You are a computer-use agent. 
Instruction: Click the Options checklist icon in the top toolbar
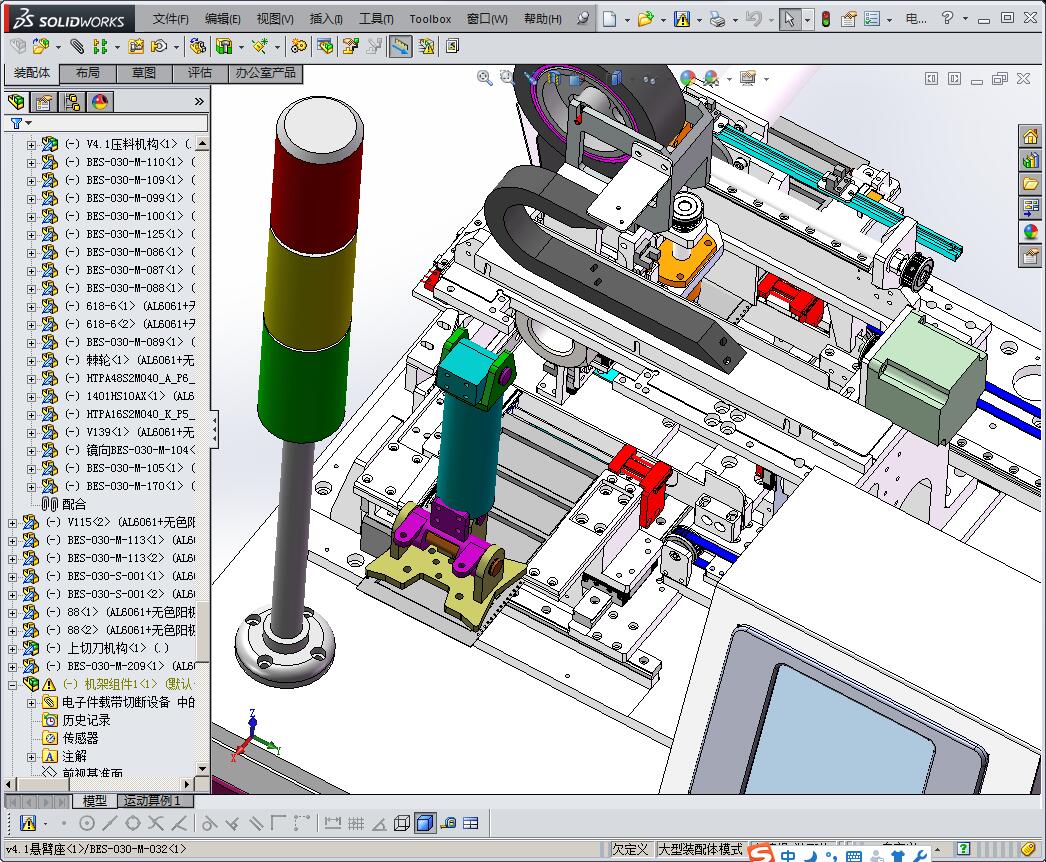point(871,19)
